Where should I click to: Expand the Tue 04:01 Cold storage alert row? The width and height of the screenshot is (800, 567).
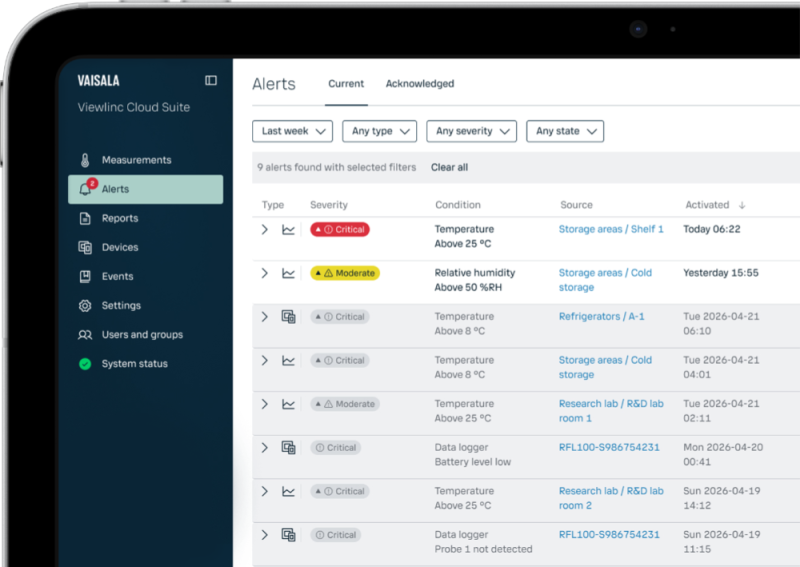(x=264, y=360)
